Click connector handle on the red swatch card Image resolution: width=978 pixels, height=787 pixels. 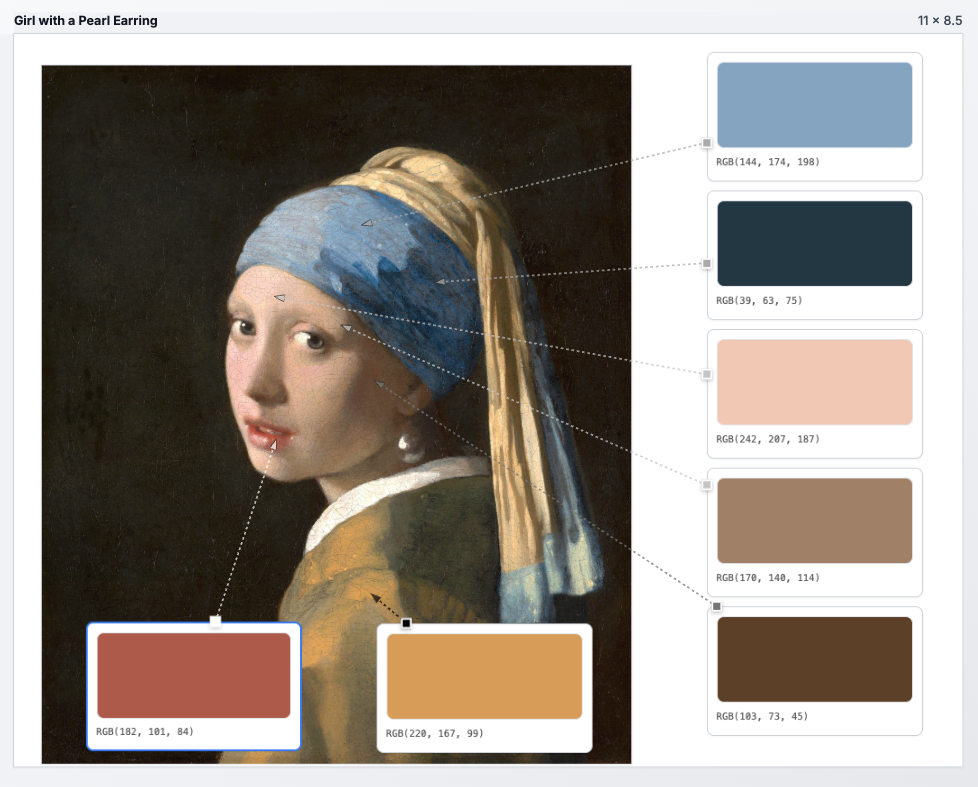[x=215, y=621]
